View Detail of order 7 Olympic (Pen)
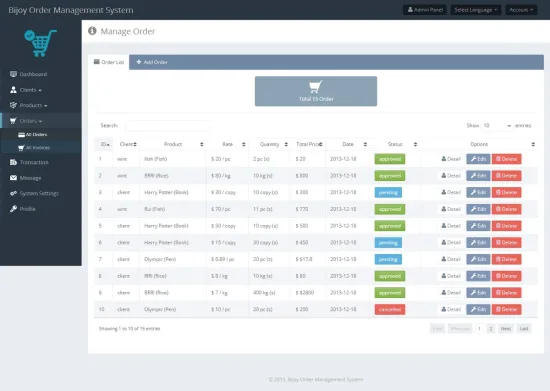This screenshot has height=391, width=550. 451,259
